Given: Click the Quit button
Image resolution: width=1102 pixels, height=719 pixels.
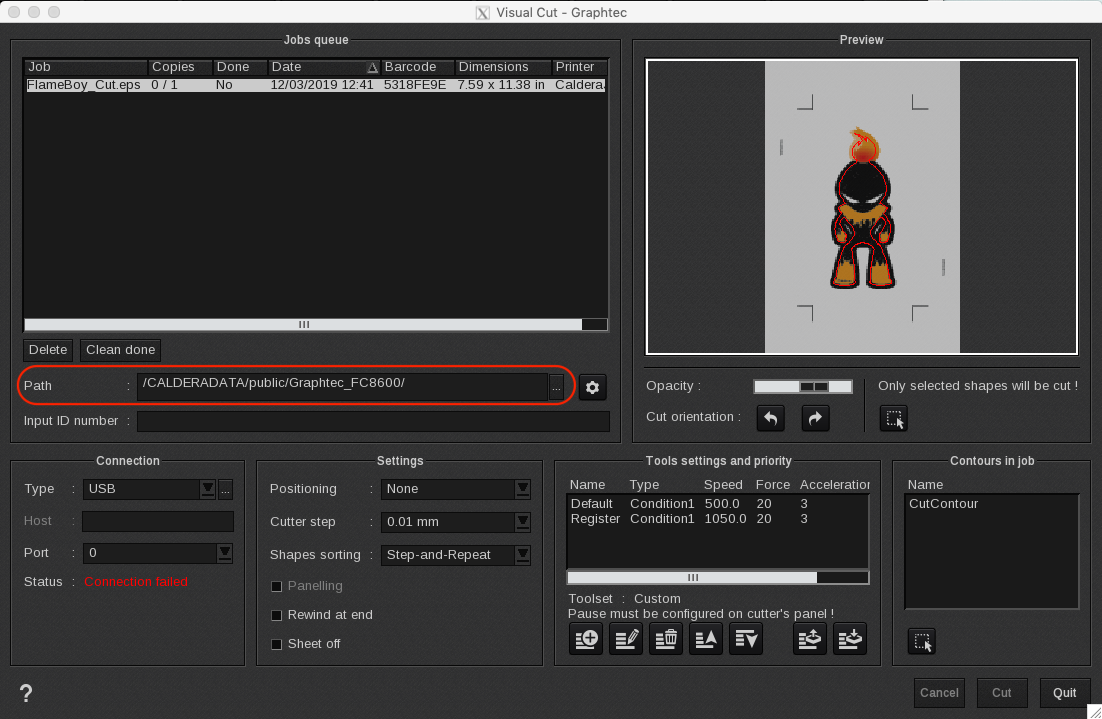Looking at the screenshot, I should click(1064, 693).
